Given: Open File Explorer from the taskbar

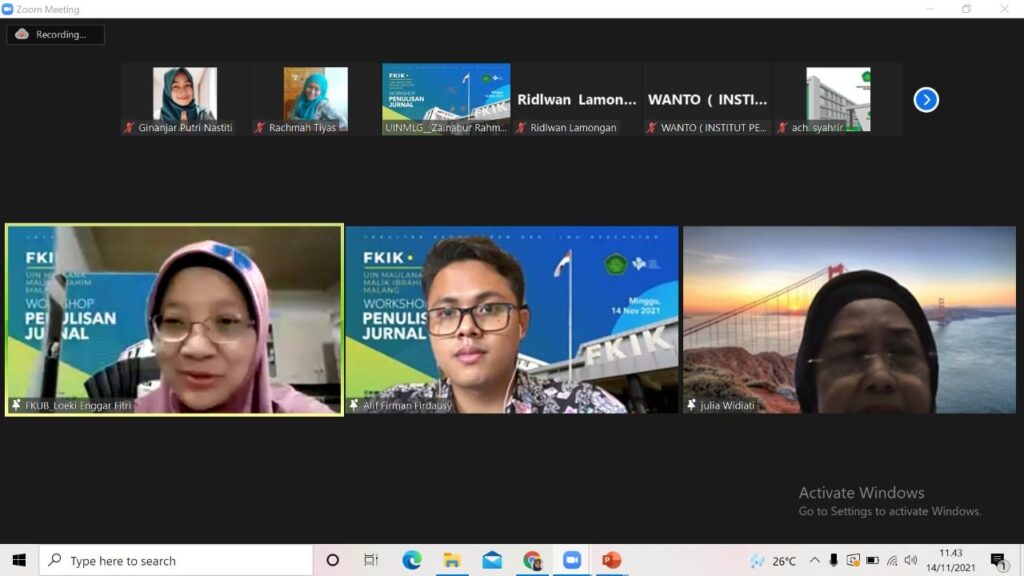Looking at the screenshot, I should click(x=452, y=560).
